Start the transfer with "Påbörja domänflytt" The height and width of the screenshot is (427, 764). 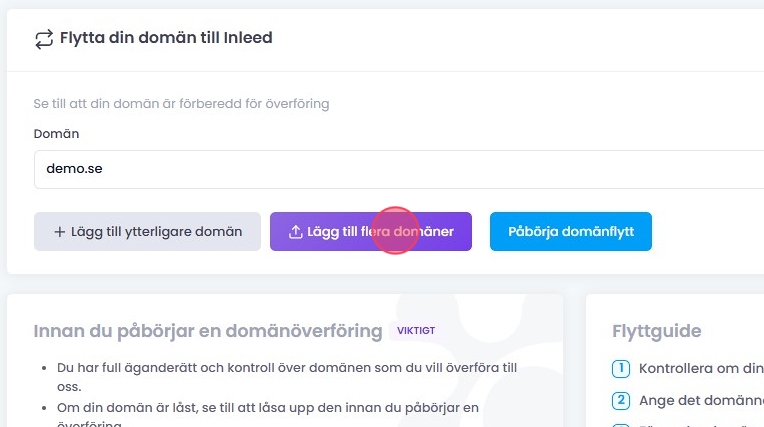tap(570, 231)
